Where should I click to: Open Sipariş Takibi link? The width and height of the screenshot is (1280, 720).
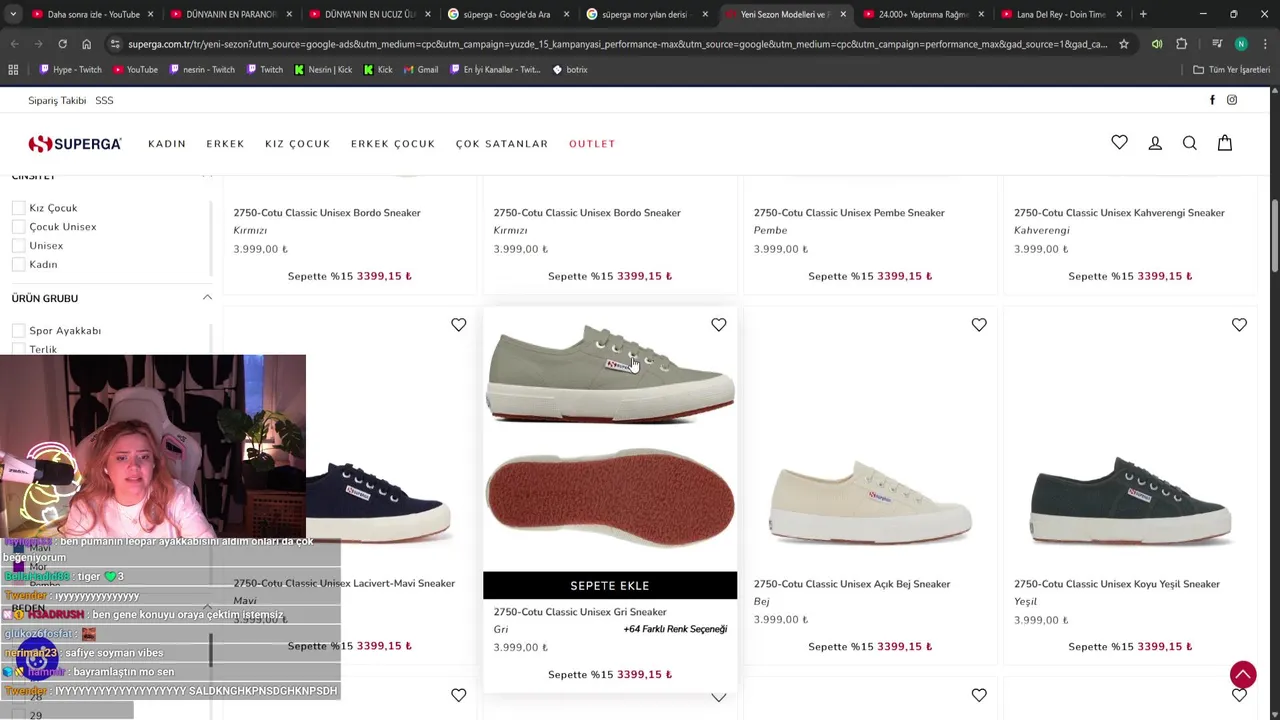pos(57,101)
